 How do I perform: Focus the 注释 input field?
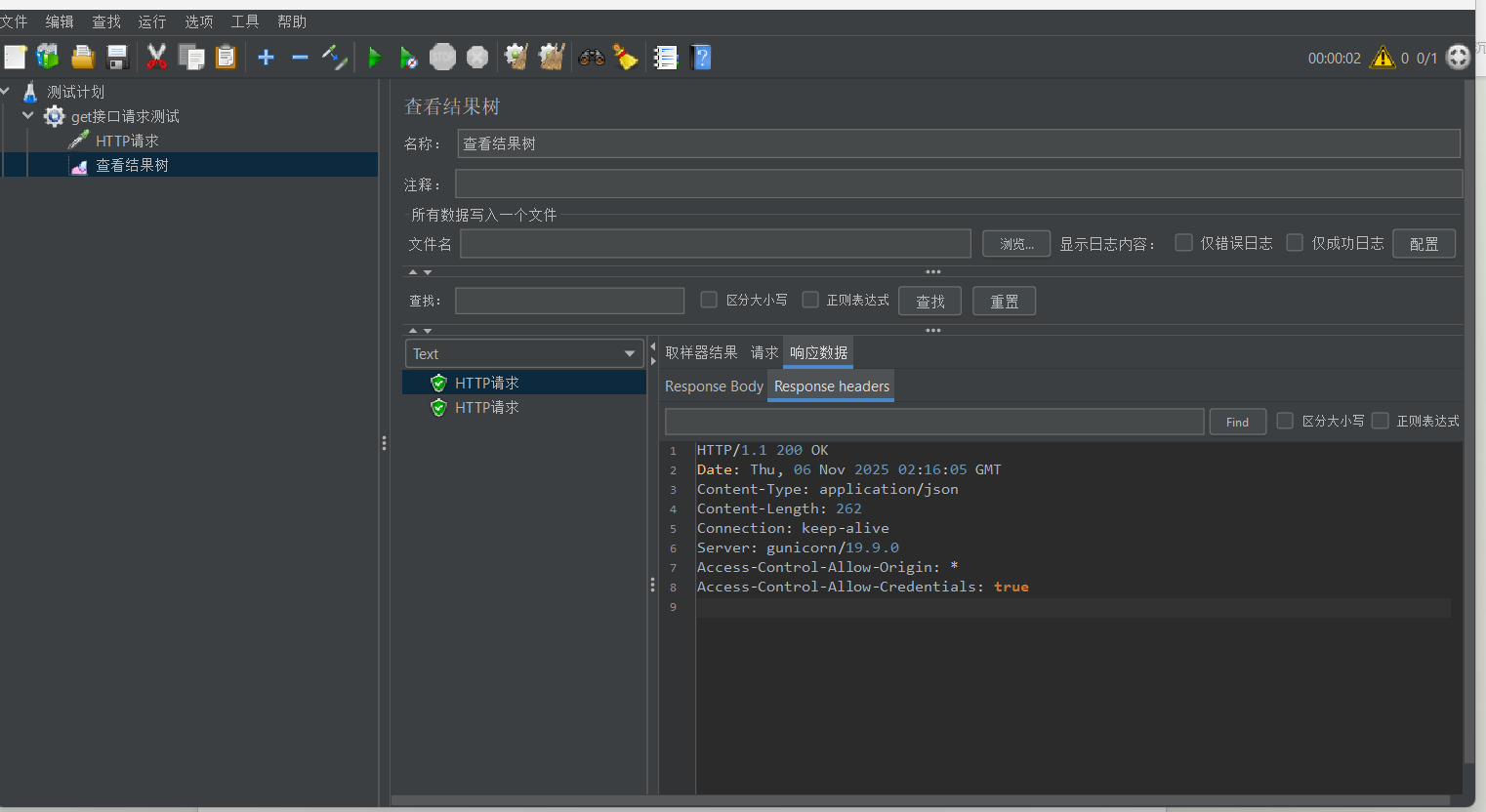(959, 183)
